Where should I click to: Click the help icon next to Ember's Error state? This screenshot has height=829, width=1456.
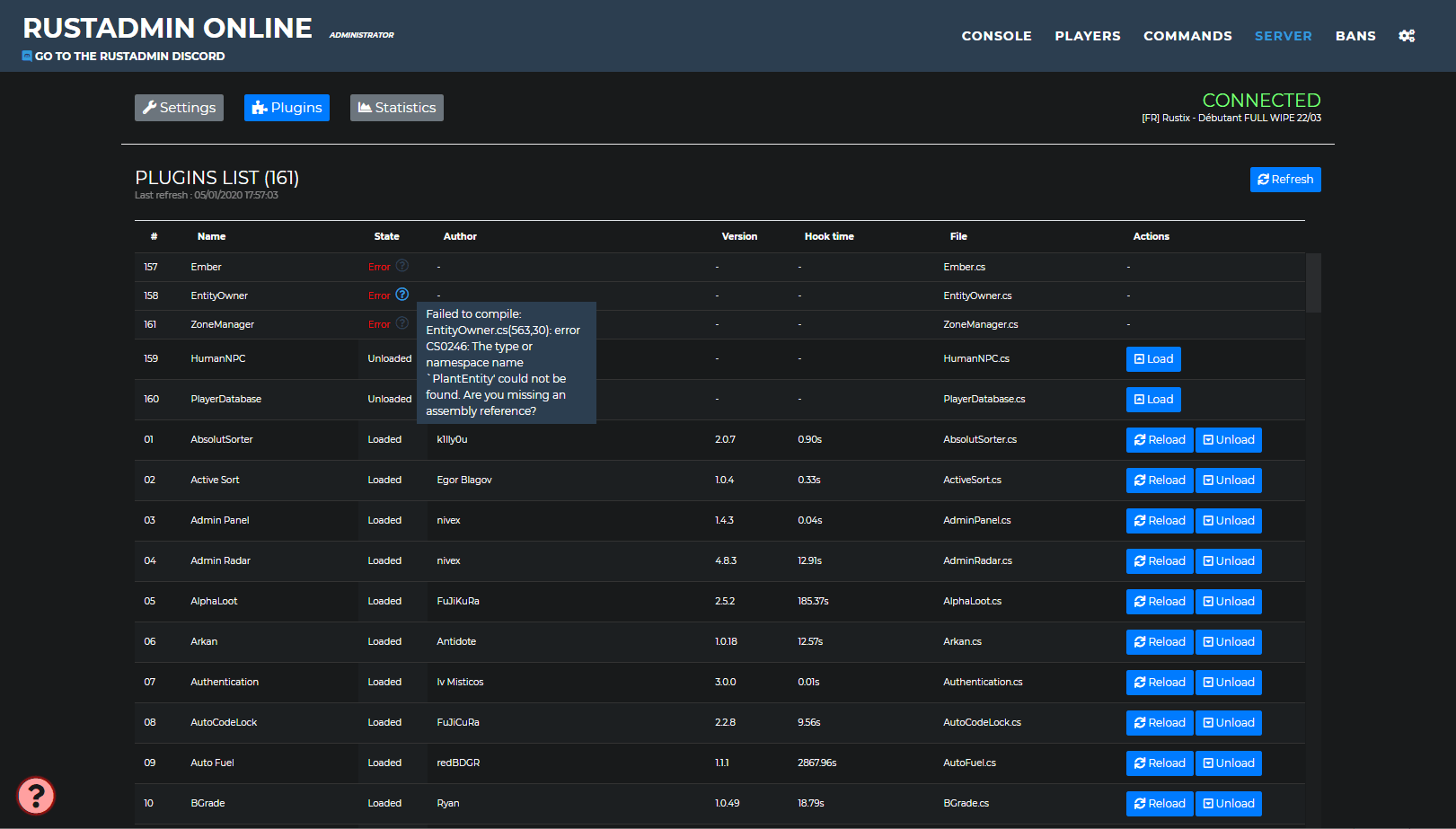[x=402, y=266]
